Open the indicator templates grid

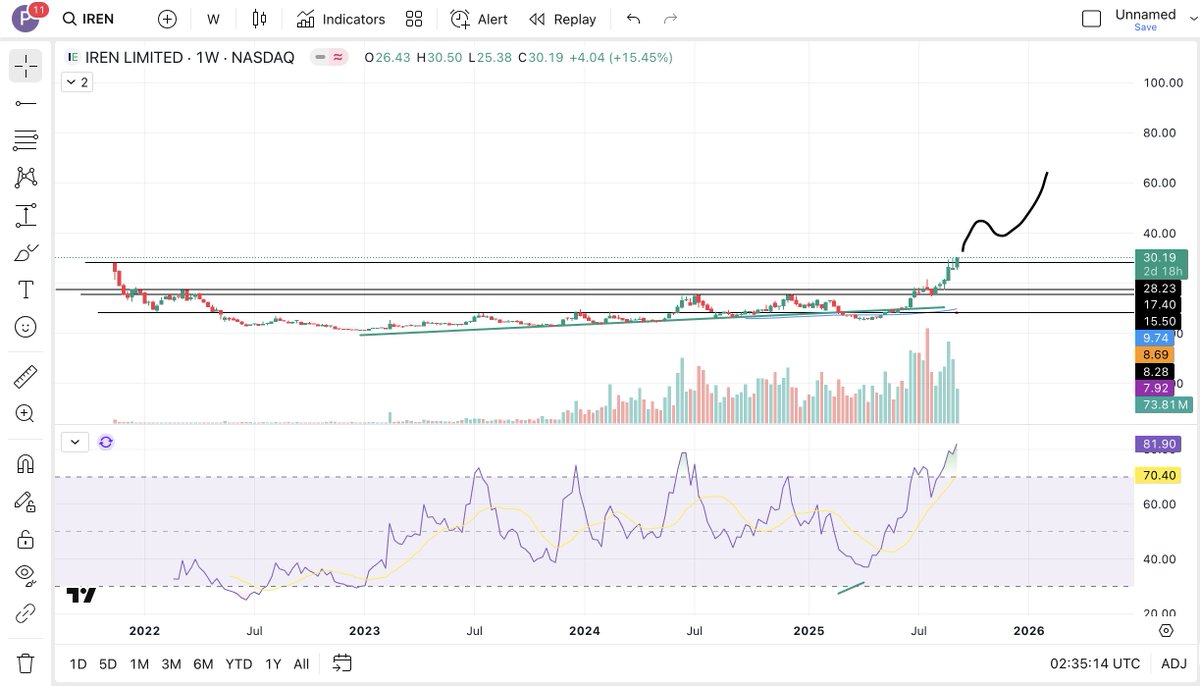point(414,19)
